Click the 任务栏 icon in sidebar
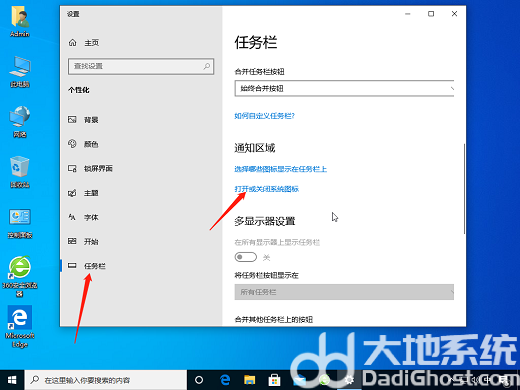 (72, 266)
